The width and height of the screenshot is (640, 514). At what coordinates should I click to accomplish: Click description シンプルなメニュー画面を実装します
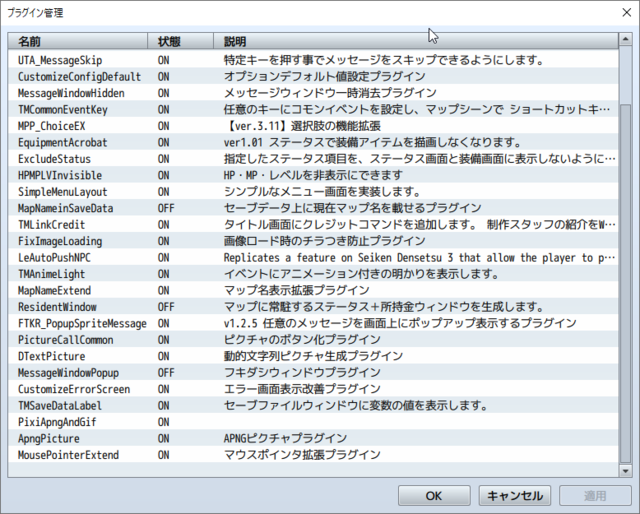click(322, 192)
